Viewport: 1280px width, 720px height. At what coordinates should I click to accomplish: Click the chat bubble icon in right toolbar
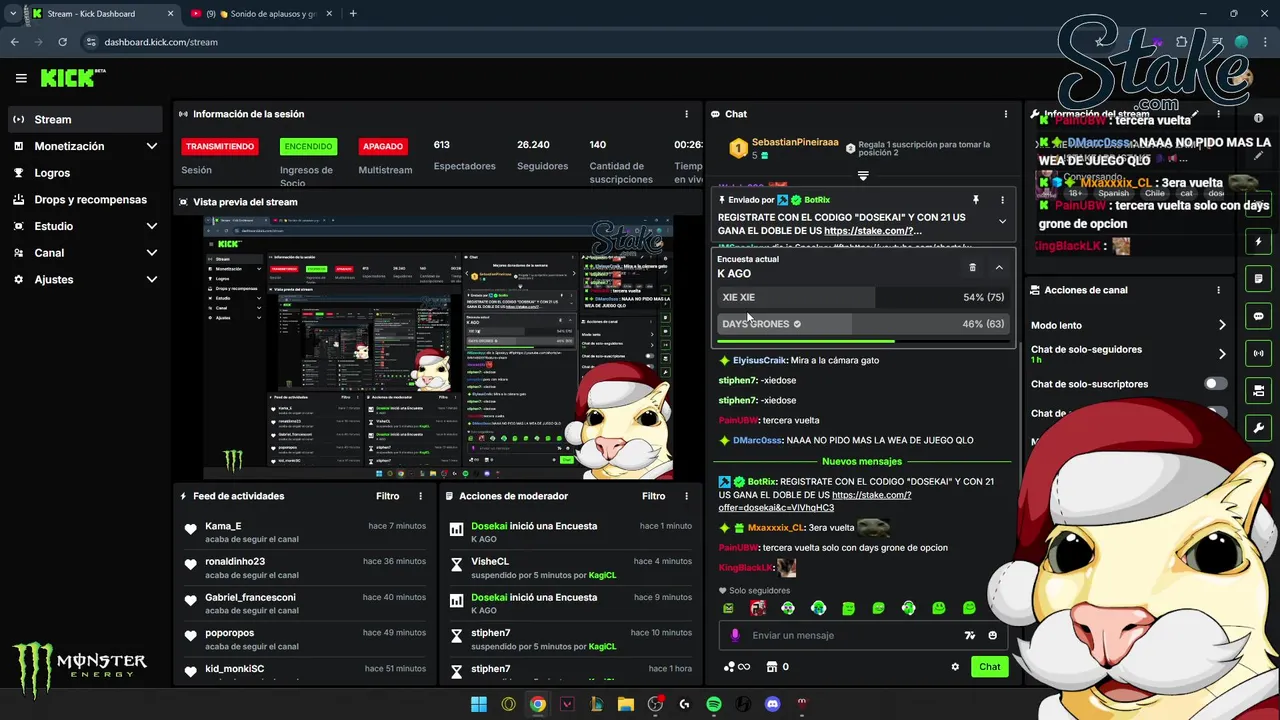(x=1258, y=316)
